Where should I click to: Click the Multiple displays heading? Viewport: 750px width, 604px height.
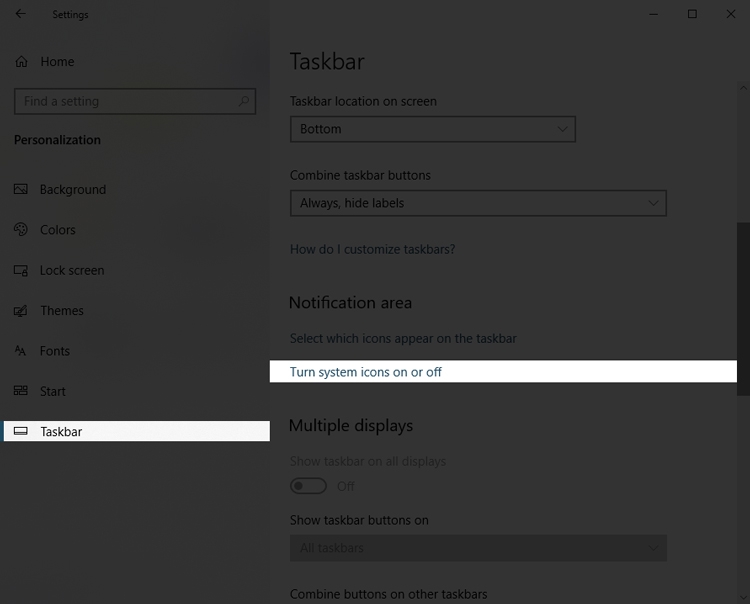click(x=351, y=426)
